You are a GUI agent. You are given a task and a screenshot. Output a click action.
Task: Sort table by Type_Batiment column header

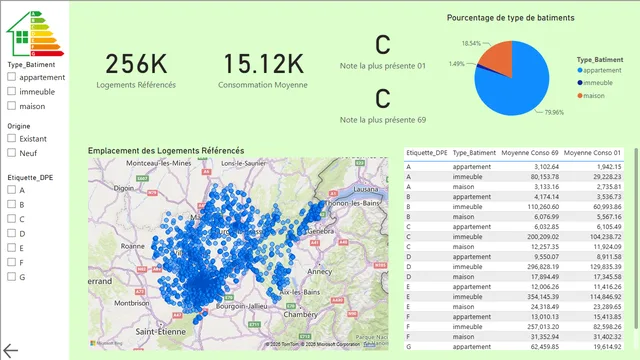click(474, 153)
